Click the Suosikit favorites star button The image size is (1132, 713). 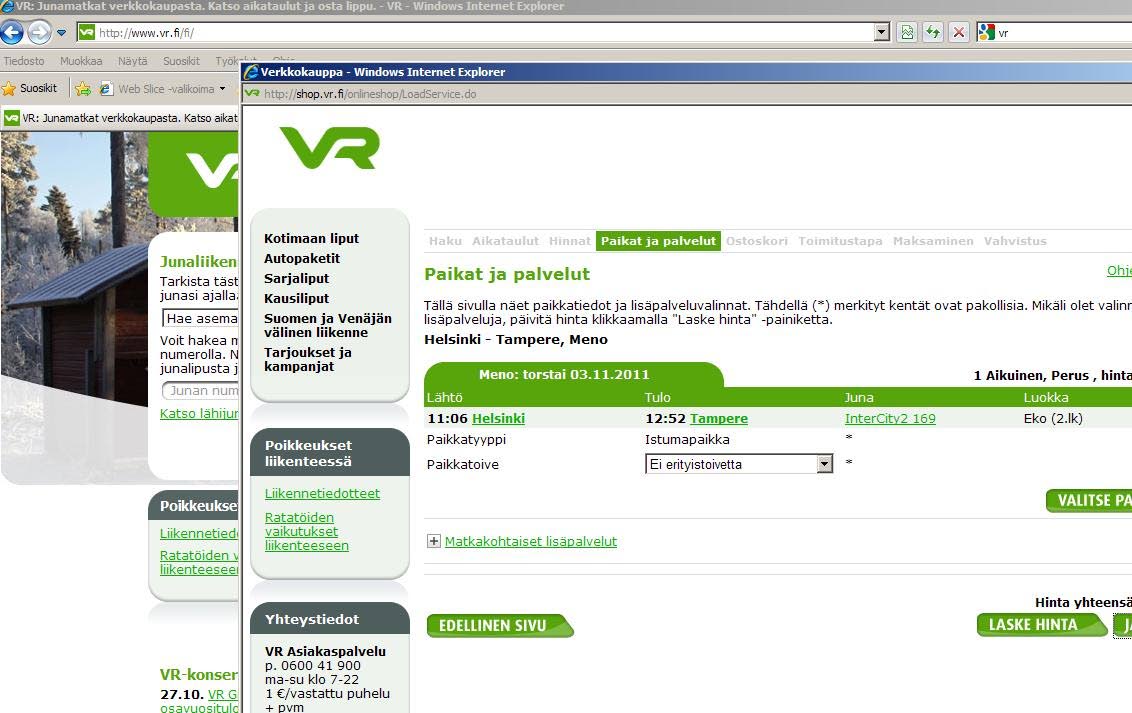point(30,88)
